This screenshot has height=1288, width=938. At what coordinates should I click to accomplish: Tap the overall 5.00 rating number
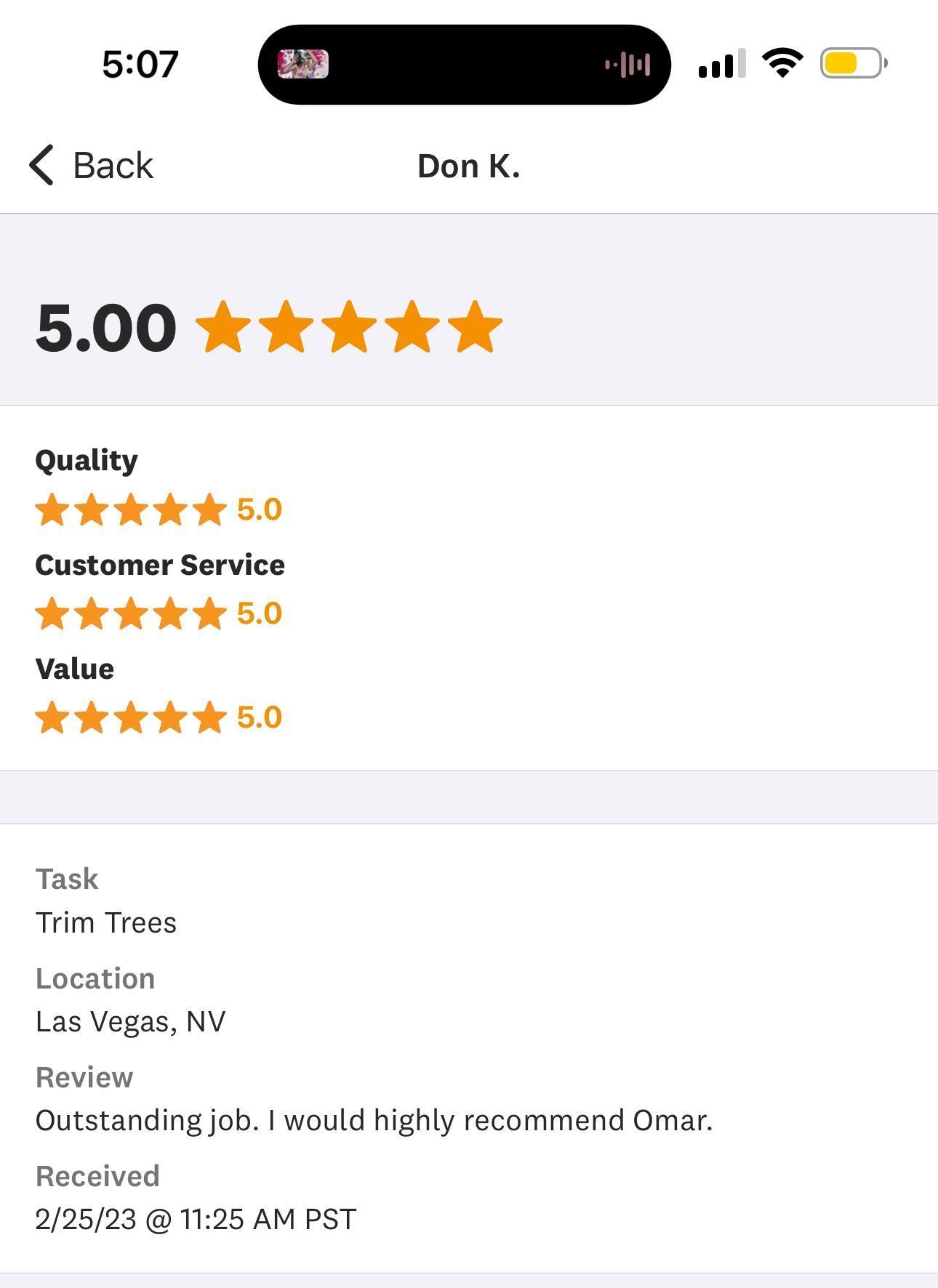coord(106,328)
